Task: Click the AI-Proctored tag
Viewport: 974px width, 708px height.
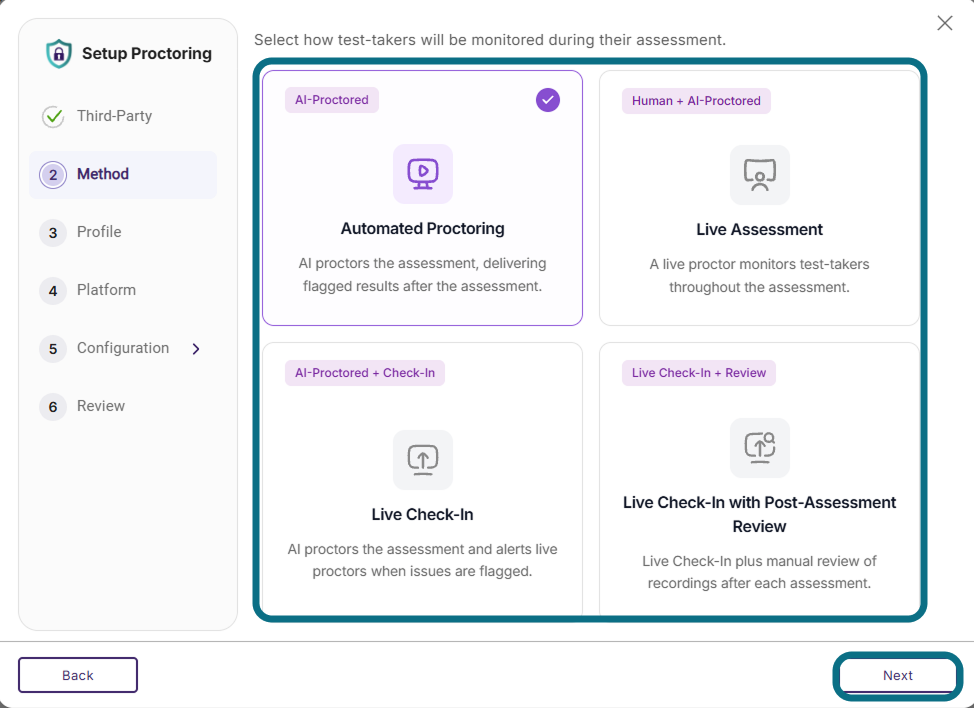Action: coord(332,100)
